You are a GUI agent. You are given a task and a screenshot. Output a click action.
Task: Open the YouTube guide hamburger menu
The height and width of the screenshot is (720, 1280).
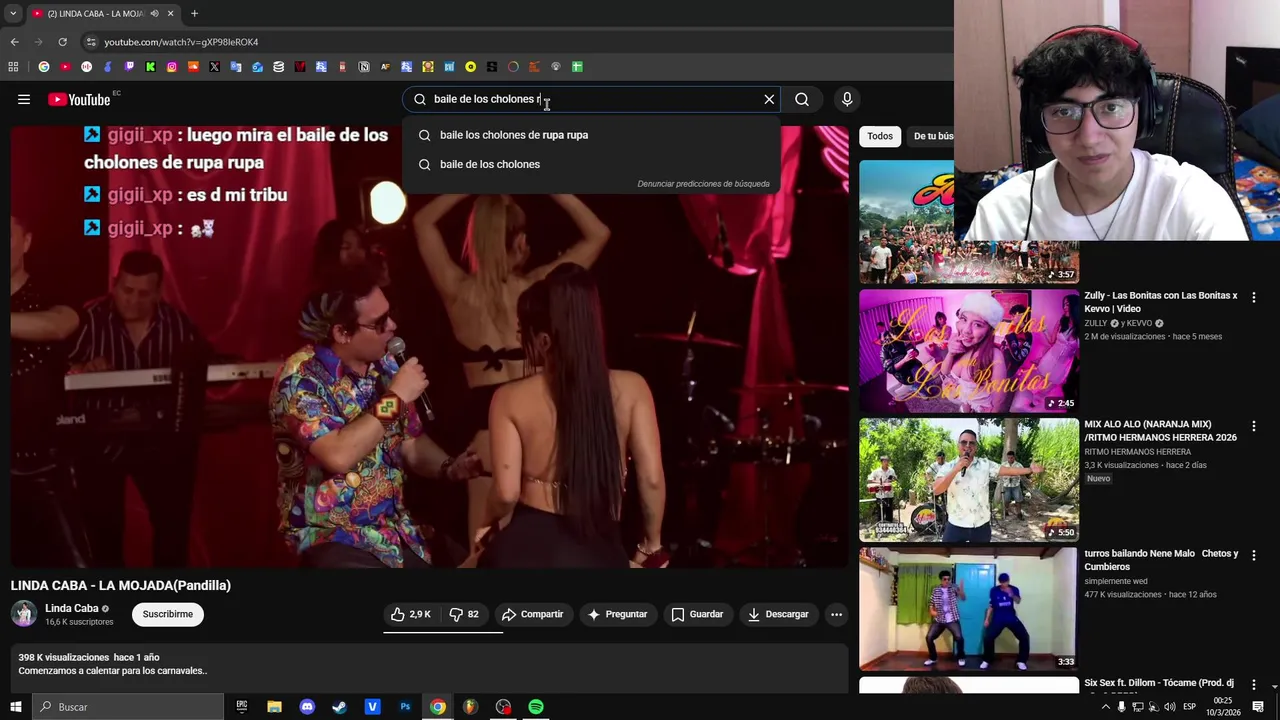(x=24, y=99)
